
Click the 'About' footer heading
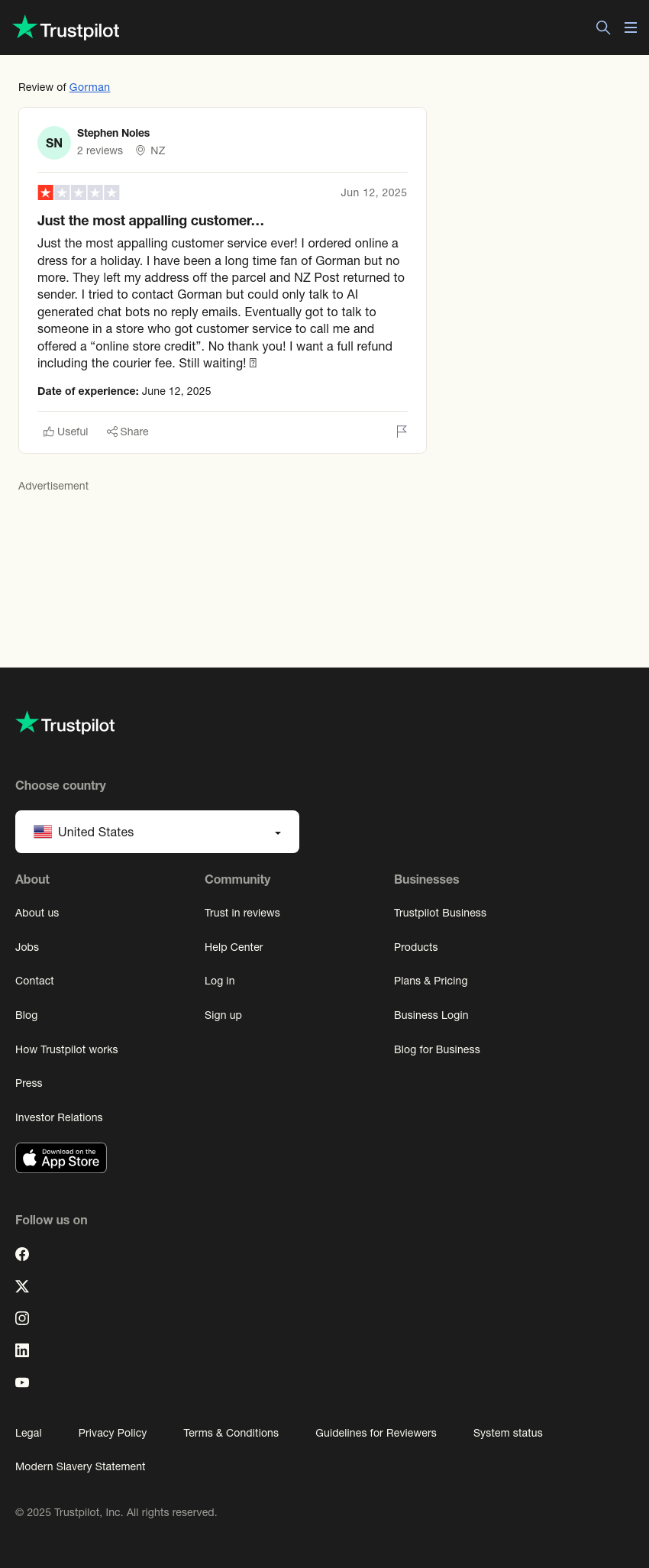(x=32, y=879)
